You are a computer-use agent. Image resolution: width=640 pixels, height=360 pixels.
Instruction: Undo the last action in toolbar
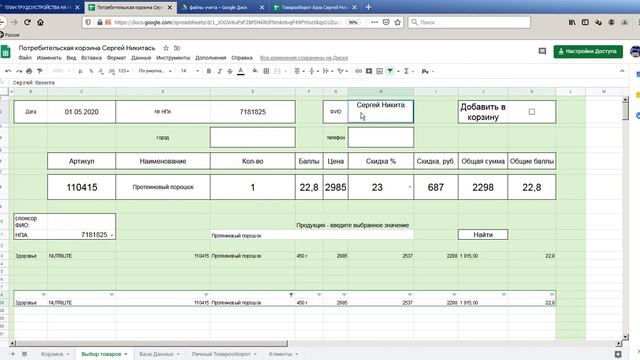click(x=8, y=71)
